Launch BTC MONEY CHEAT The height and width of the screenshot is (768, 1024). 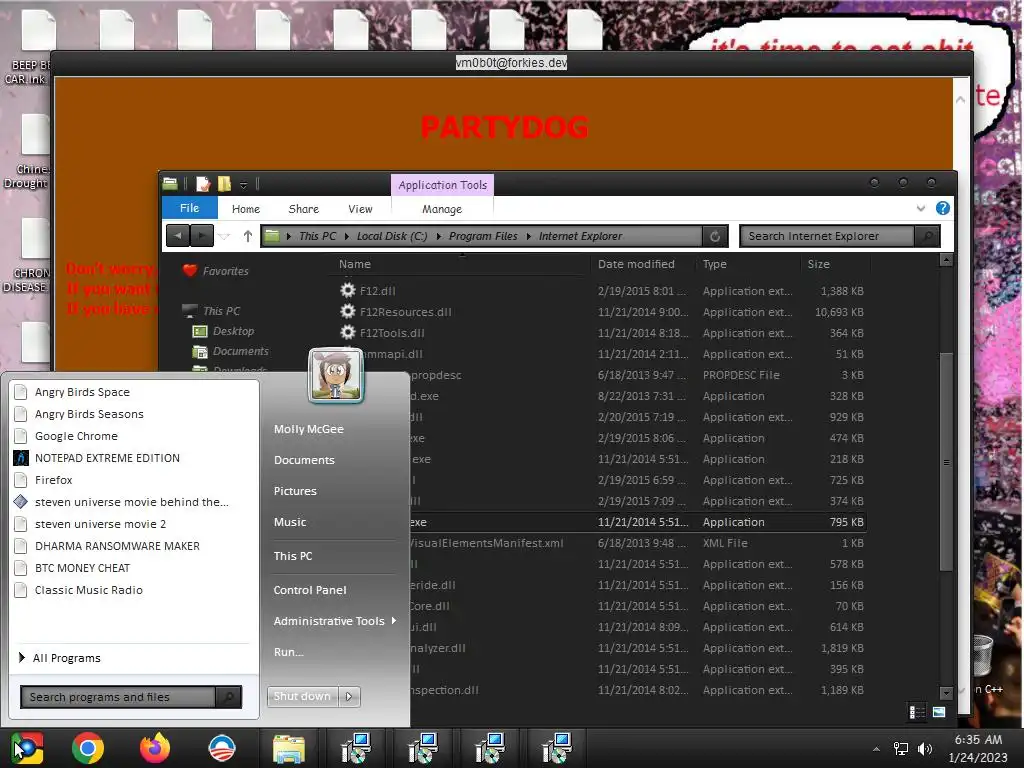pyautogui.click(x=82, y=568)
